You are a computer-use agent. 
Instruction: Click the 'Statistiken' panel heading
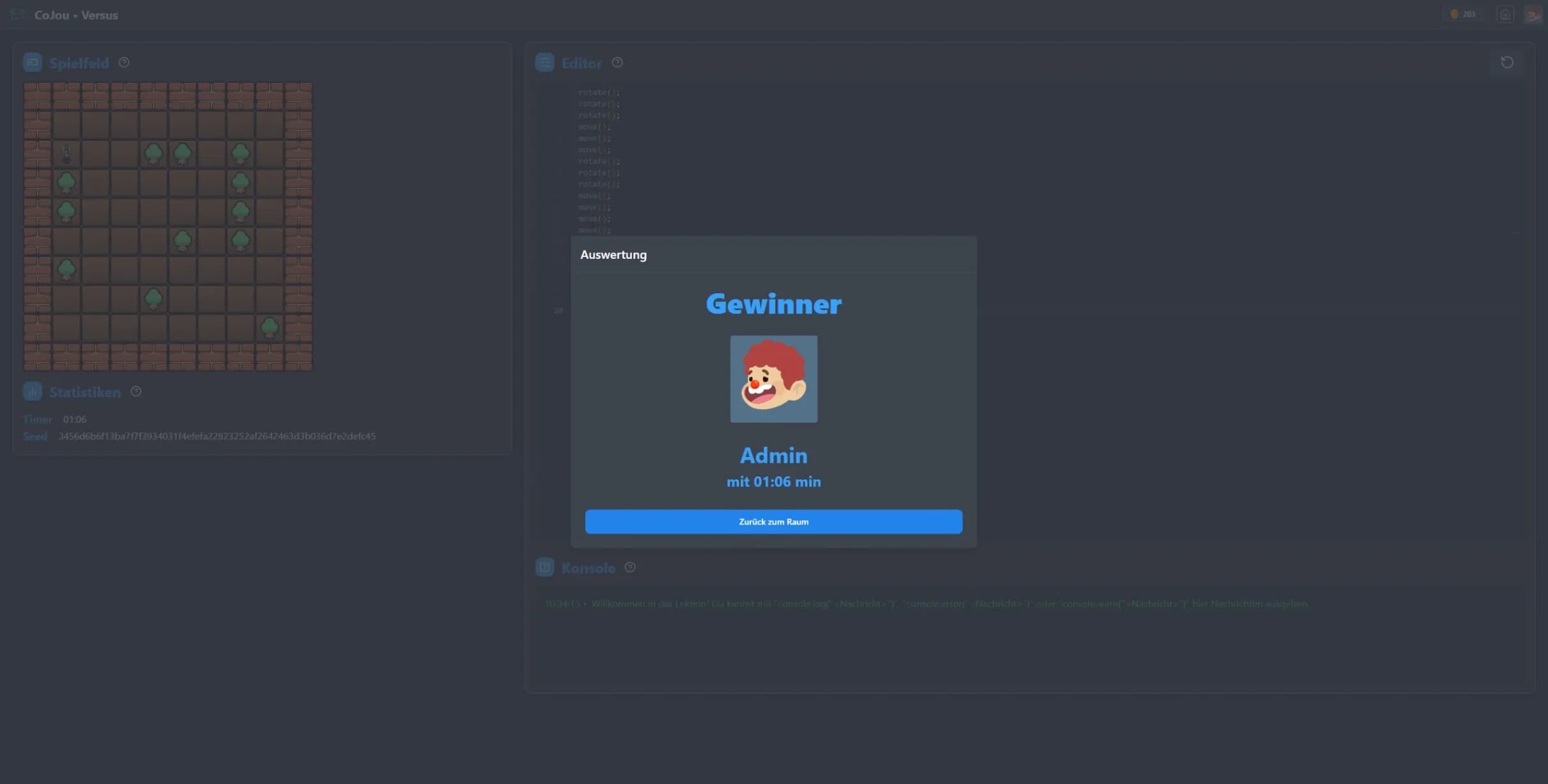point(85,392)
